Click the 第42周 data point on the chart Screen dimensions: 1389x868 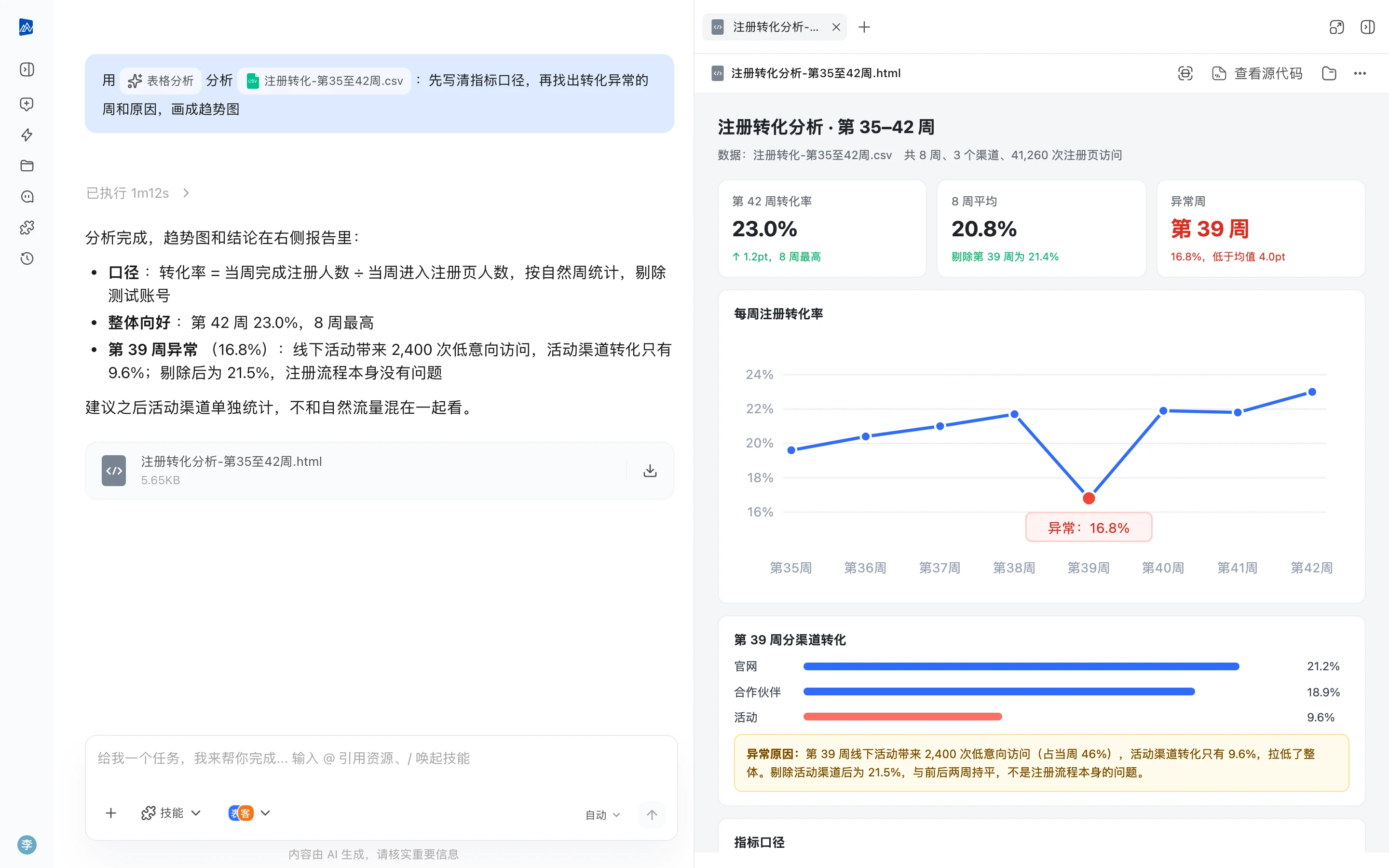pyautogui.click(x=1311, y=392)
